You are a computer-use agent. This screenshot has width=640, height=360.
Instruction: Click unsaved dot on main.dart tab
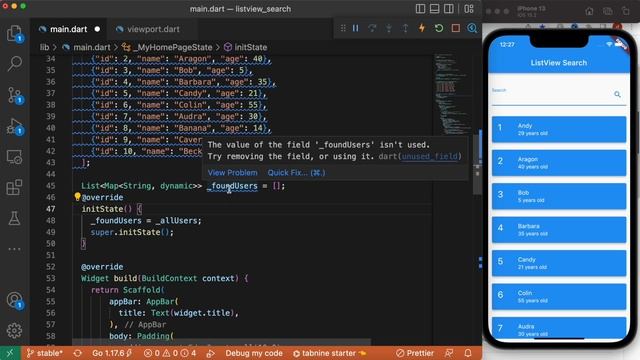click(97, 29)
